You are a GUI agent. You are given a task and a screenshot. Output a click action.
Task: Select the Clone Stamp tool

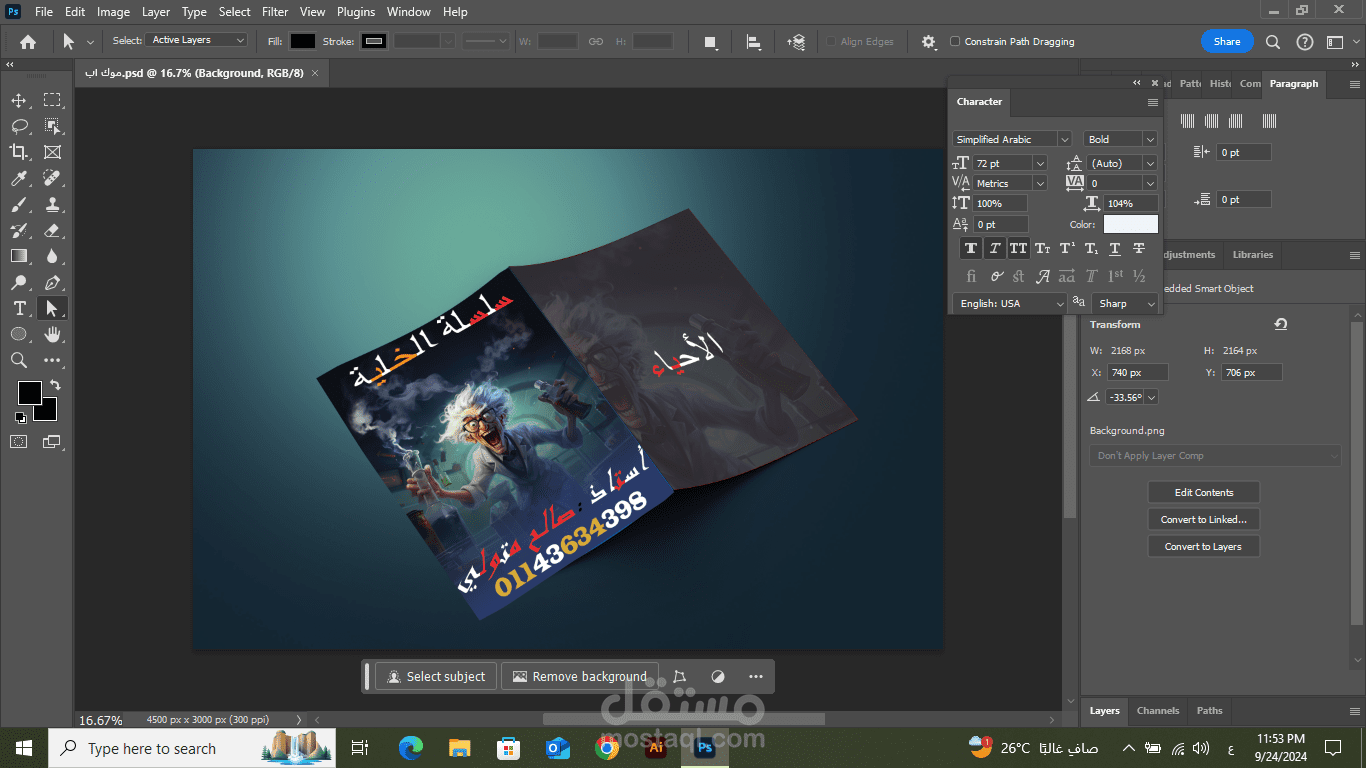coord(52,204)
